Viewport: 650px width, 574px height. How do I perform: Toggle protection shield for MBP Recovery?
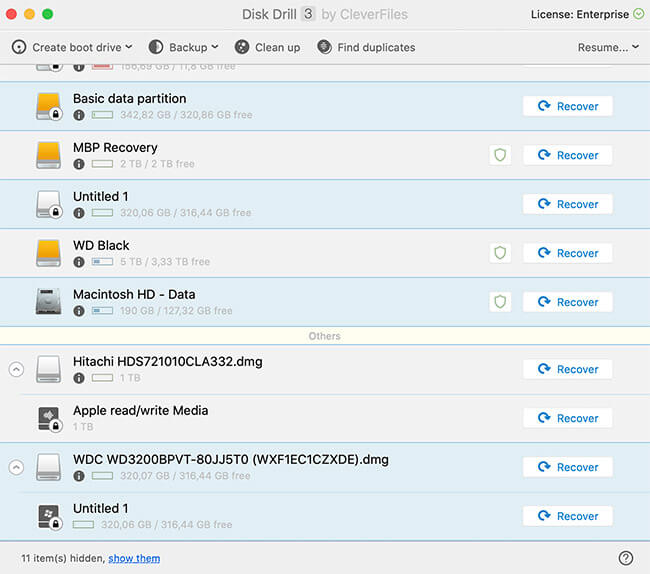pyautogui.click(x=500, y=155)
